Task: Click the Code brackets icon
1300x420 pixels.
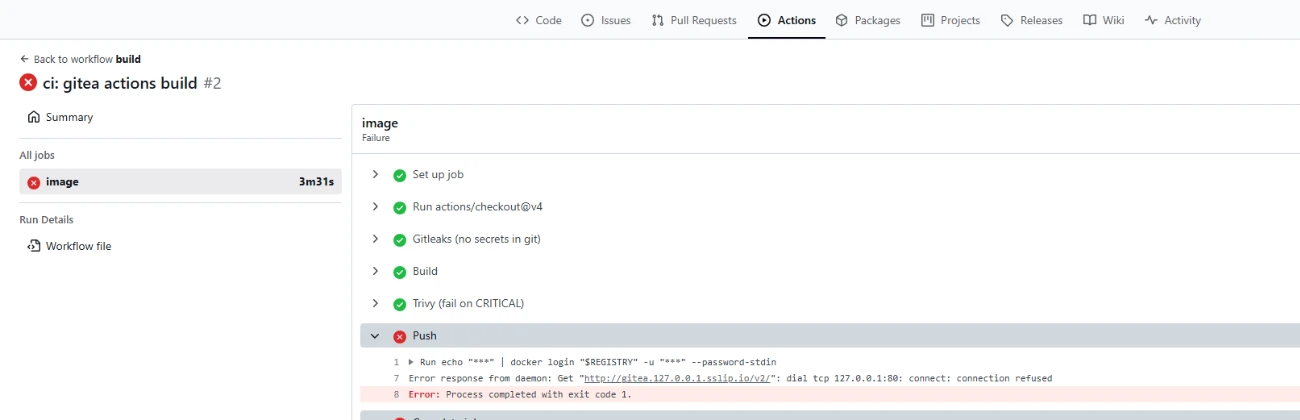Action: click(522, 20)
